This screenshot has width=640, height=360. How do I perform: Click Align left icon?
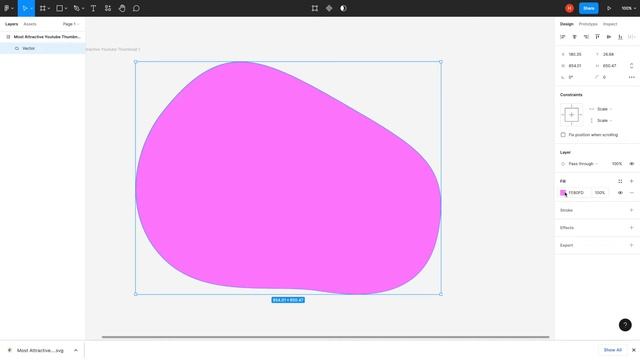(563, 37)
